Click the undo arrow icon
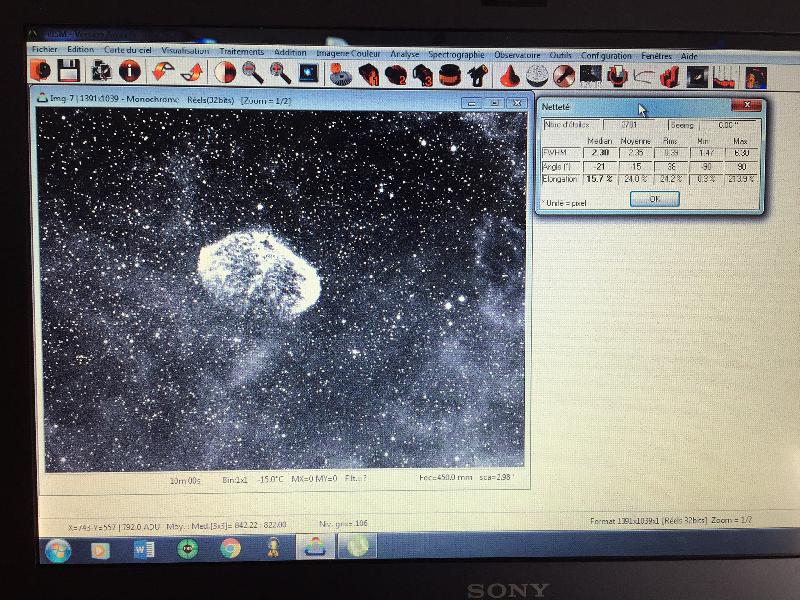Screen dimensions: 800x600 (164, 71)
